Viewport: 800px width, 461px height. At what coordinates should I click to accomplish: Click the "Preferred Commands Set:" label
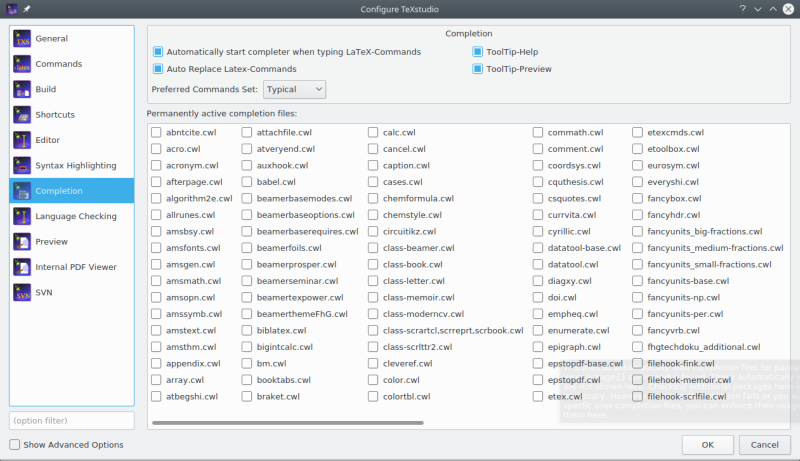pos(205,89)
